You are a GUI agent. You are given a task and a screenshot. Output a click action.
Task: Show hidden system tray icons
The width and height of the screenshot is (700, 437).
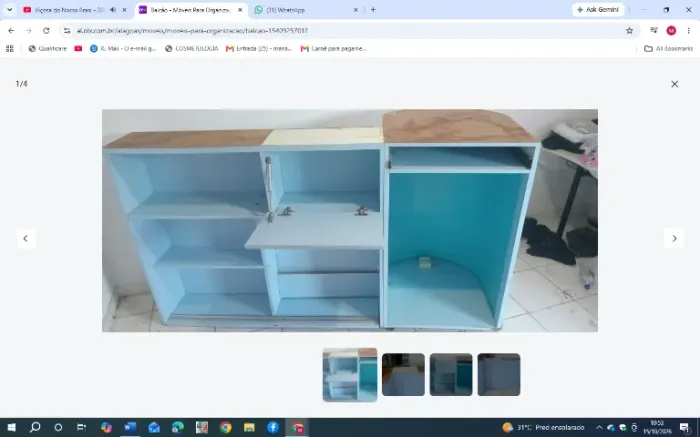(x=599, y=427)
